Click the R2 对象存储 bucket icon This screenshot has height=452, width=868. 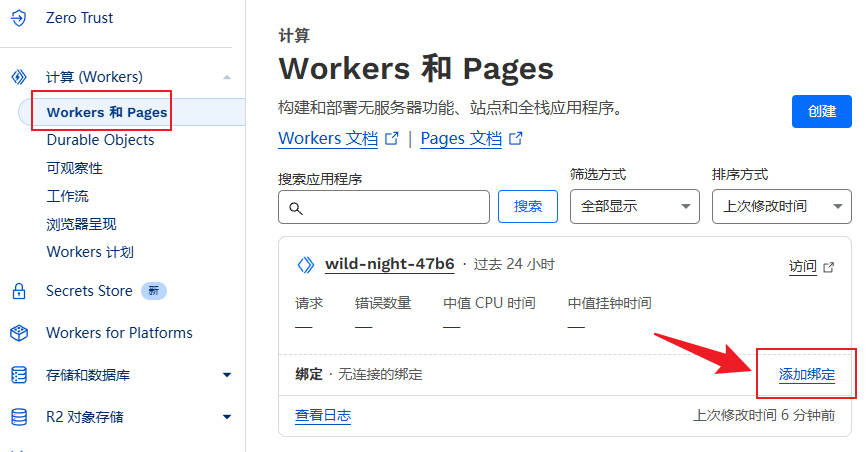18,417
